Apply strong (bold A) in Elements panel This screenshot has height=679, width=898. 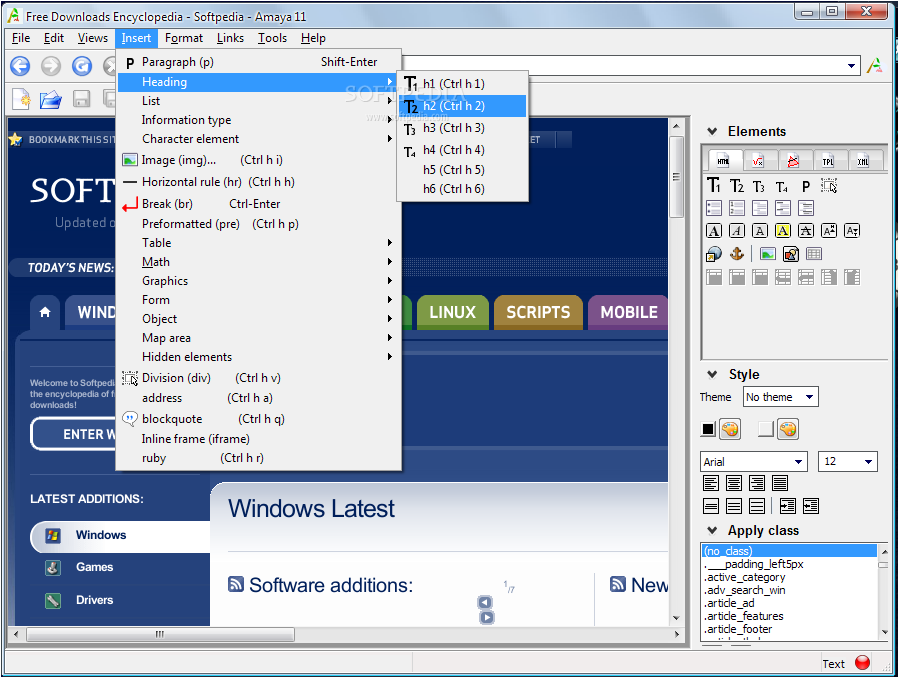coord(714,231)
